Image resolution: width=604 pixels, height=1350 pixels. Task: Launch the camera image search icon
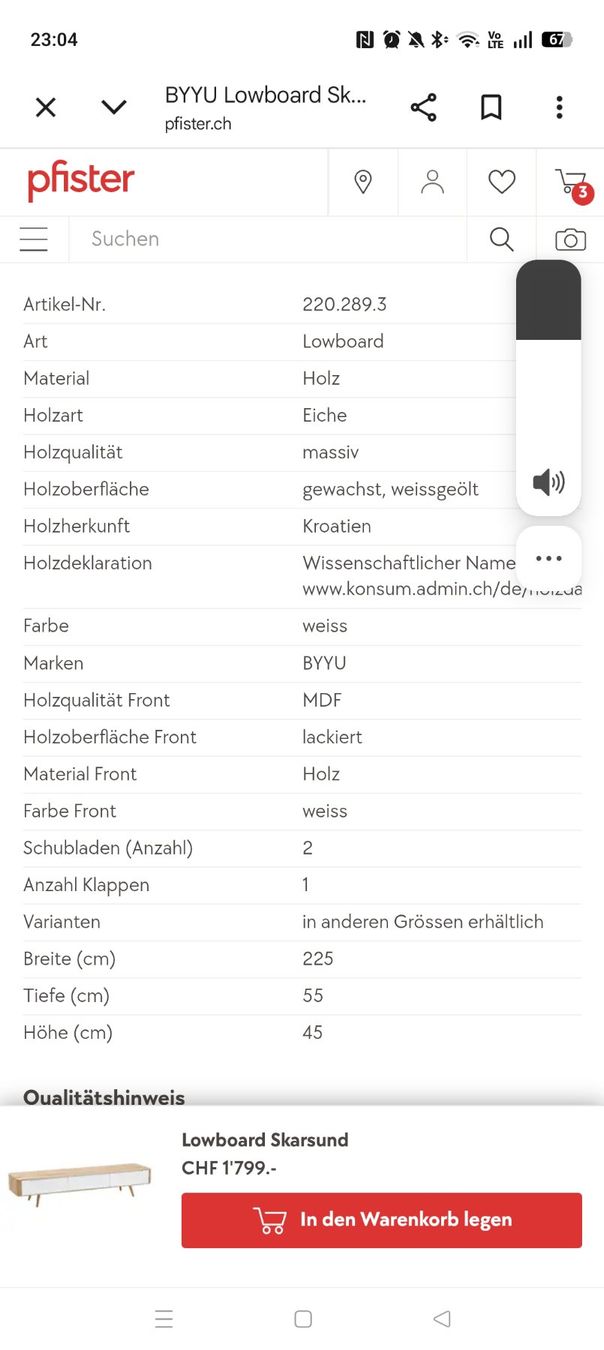(570, 240)
